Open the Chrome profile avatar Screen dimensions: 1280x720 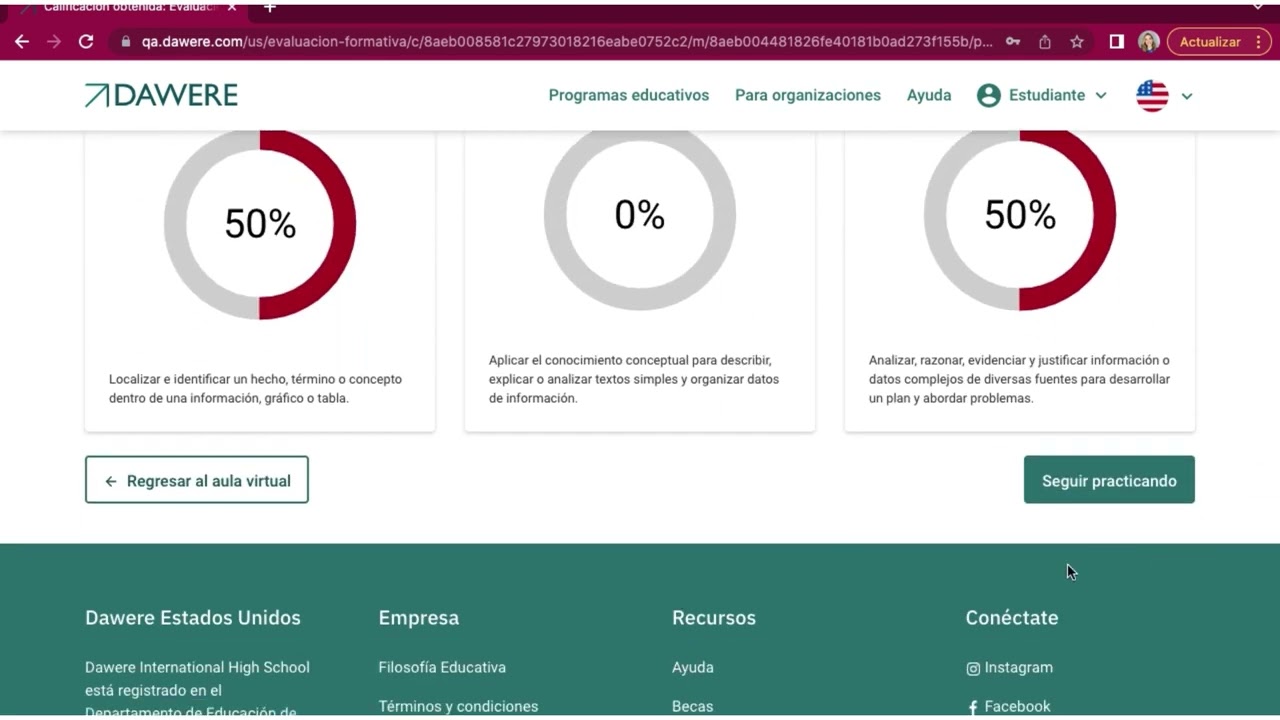coord(1148,42)
